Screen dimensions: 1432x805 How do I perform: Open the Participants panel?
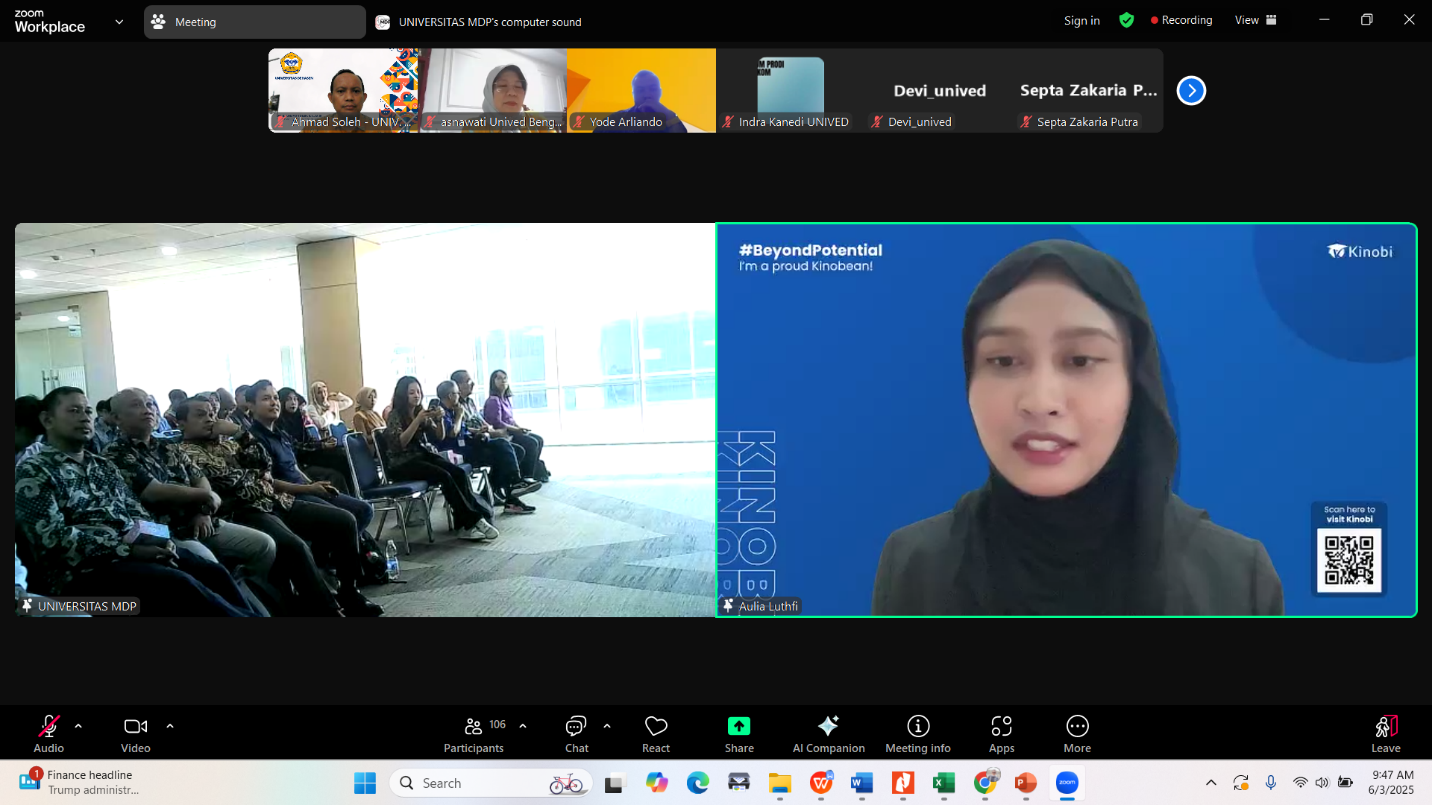pos(474,734)
